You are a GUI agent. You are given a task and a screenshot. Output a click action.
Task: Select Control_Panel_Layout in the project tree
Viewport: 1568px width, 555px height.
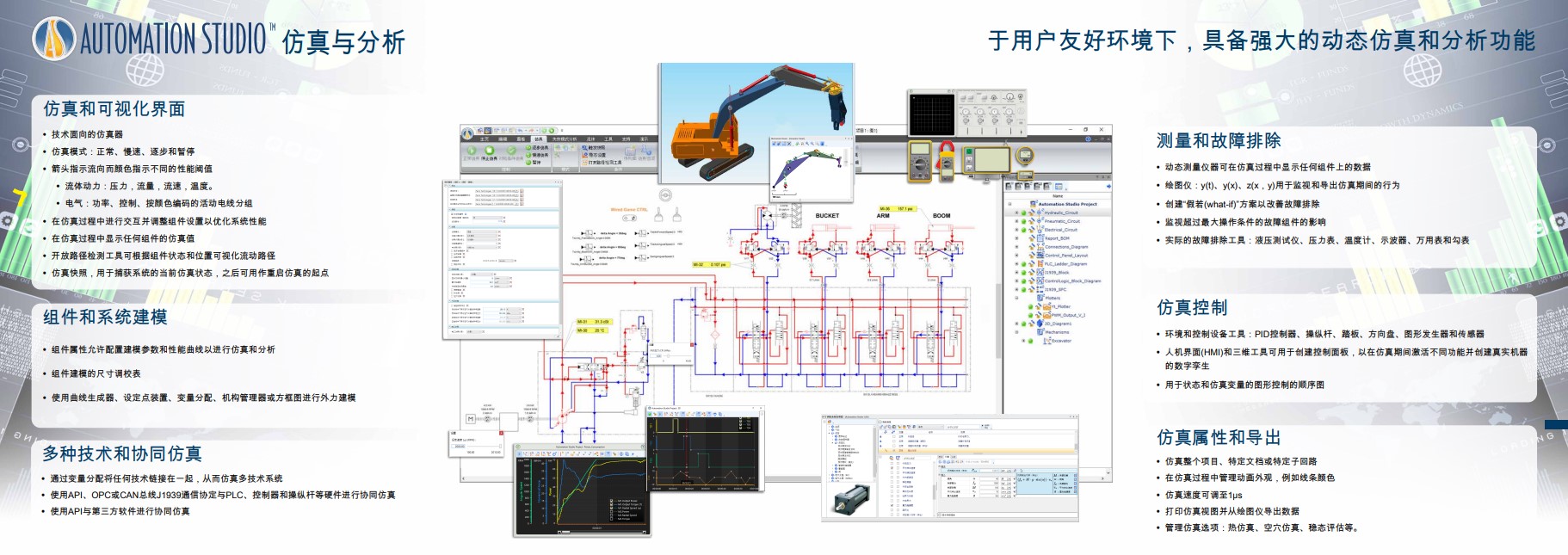(1066, 256)
